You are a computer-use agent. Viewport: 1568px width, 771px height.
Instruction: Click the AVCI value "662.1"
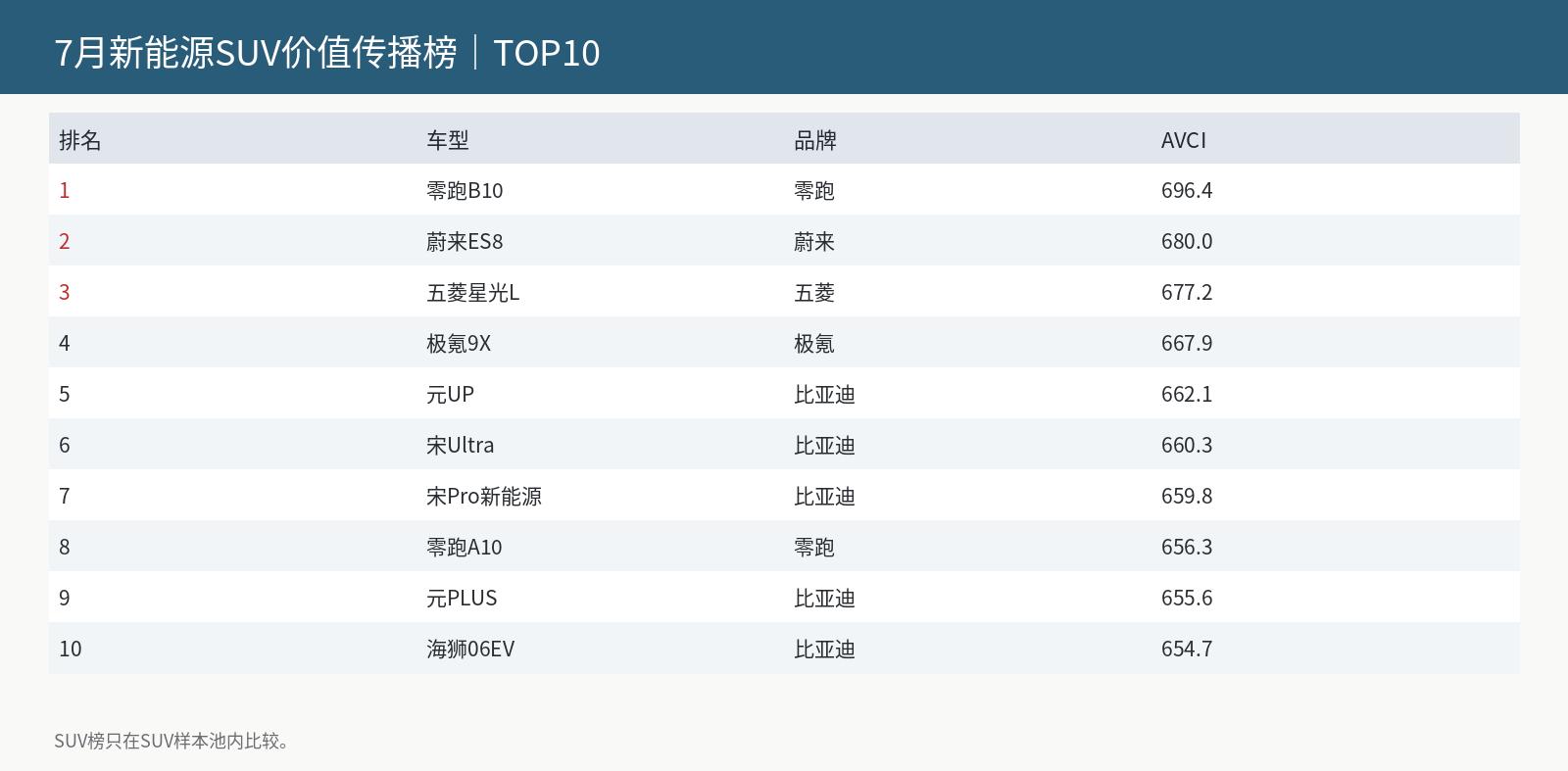click(1187, 394)
